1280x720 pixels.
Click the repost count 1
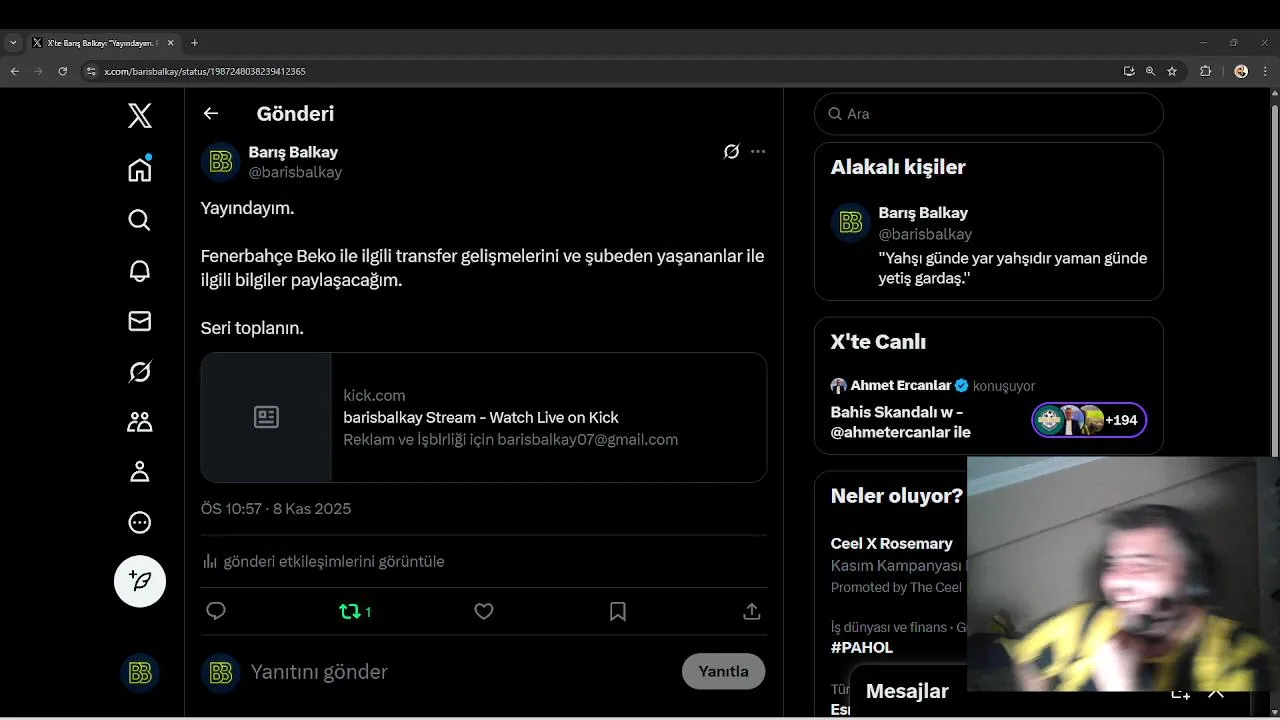pyautogui.click(x=368, y=612)
